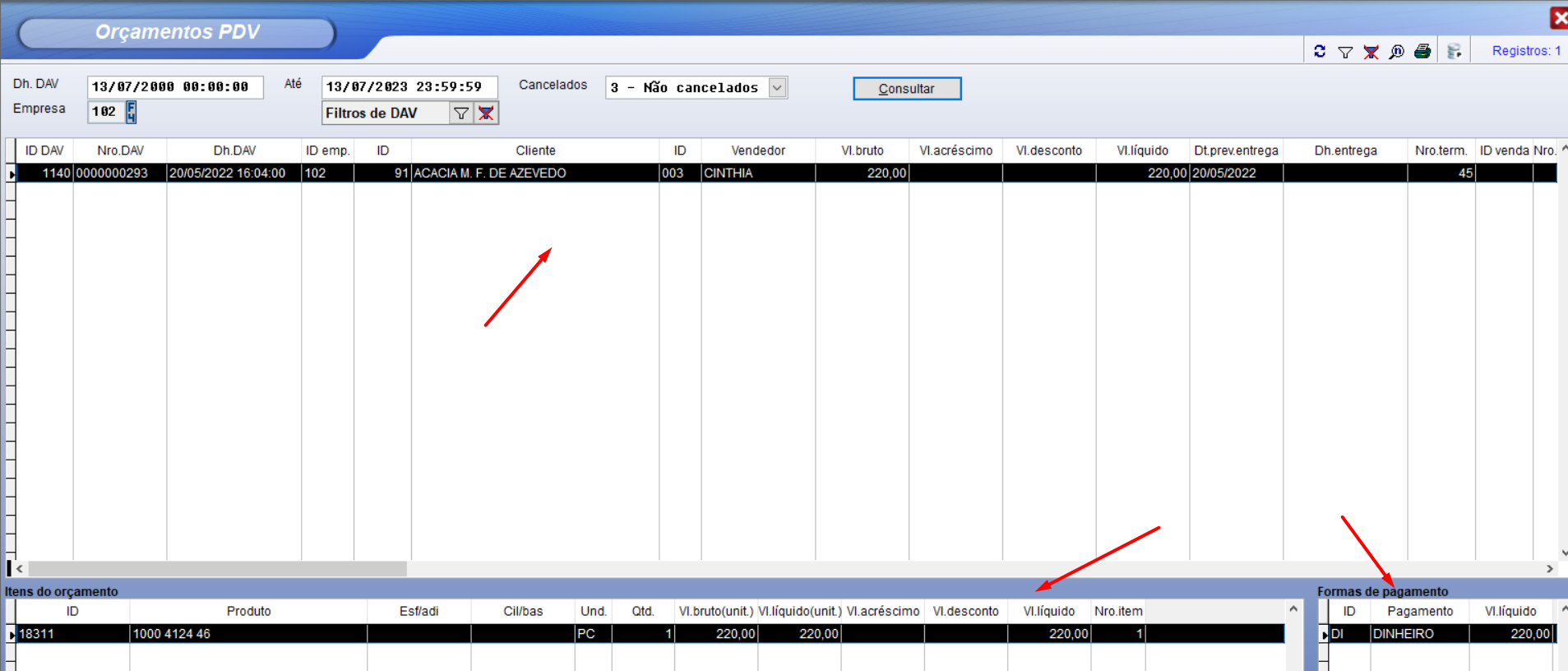This screenshot has width=1568, height=671.
Task: Print the list using the printer icon
Action: click(1422, 52)
